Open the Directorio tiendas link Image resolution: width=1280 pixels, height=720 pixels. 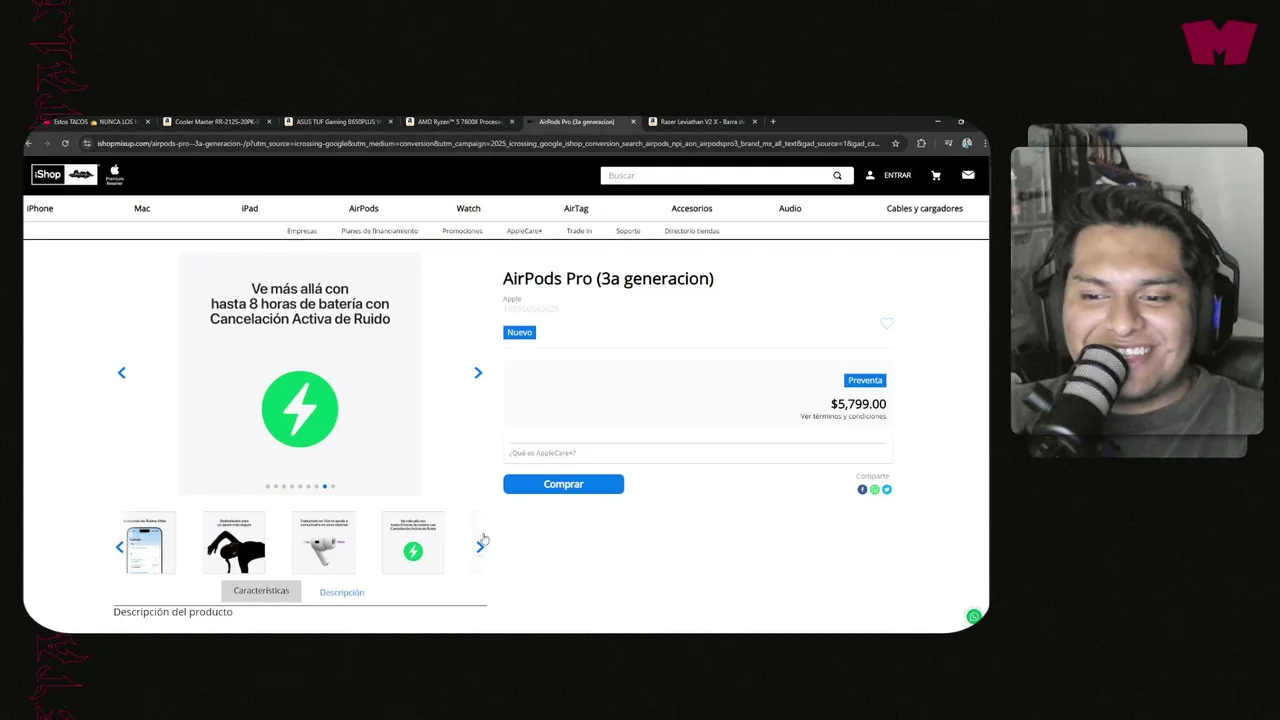pos(692,231)
